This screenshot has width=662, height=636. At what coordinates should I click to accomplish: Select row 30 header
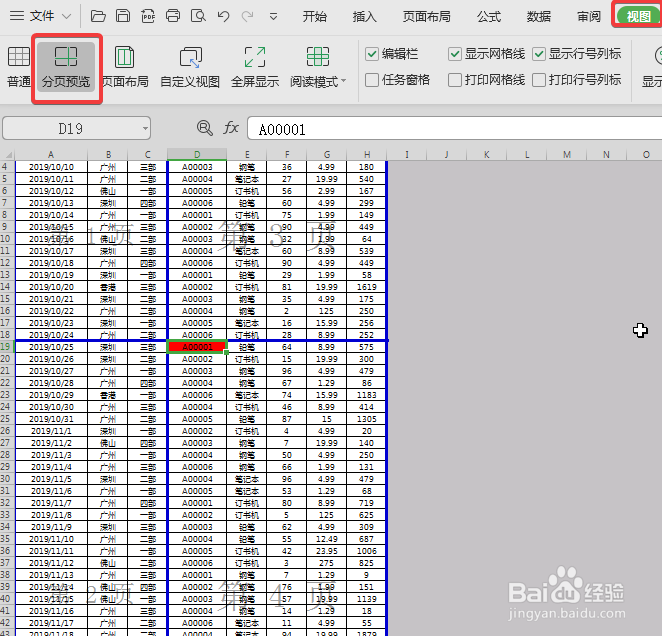pos(7,479)
